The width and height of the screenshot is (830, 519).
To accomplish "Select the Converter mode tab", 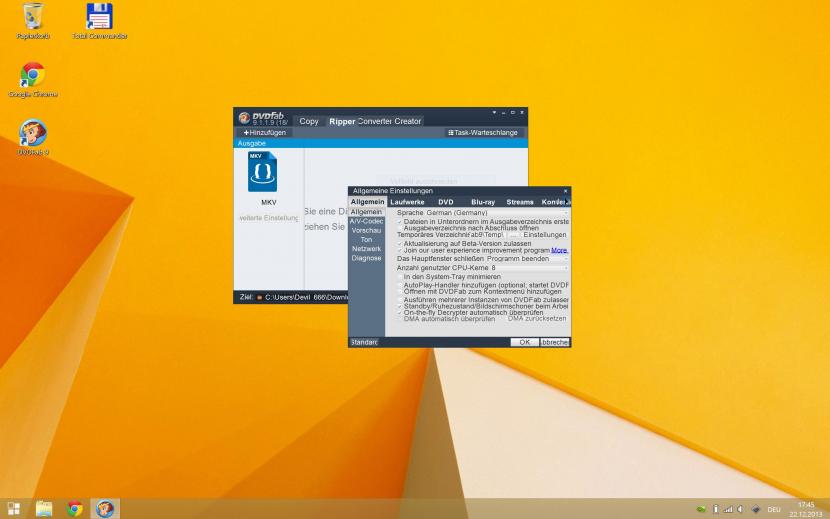I will coord(374,121).
